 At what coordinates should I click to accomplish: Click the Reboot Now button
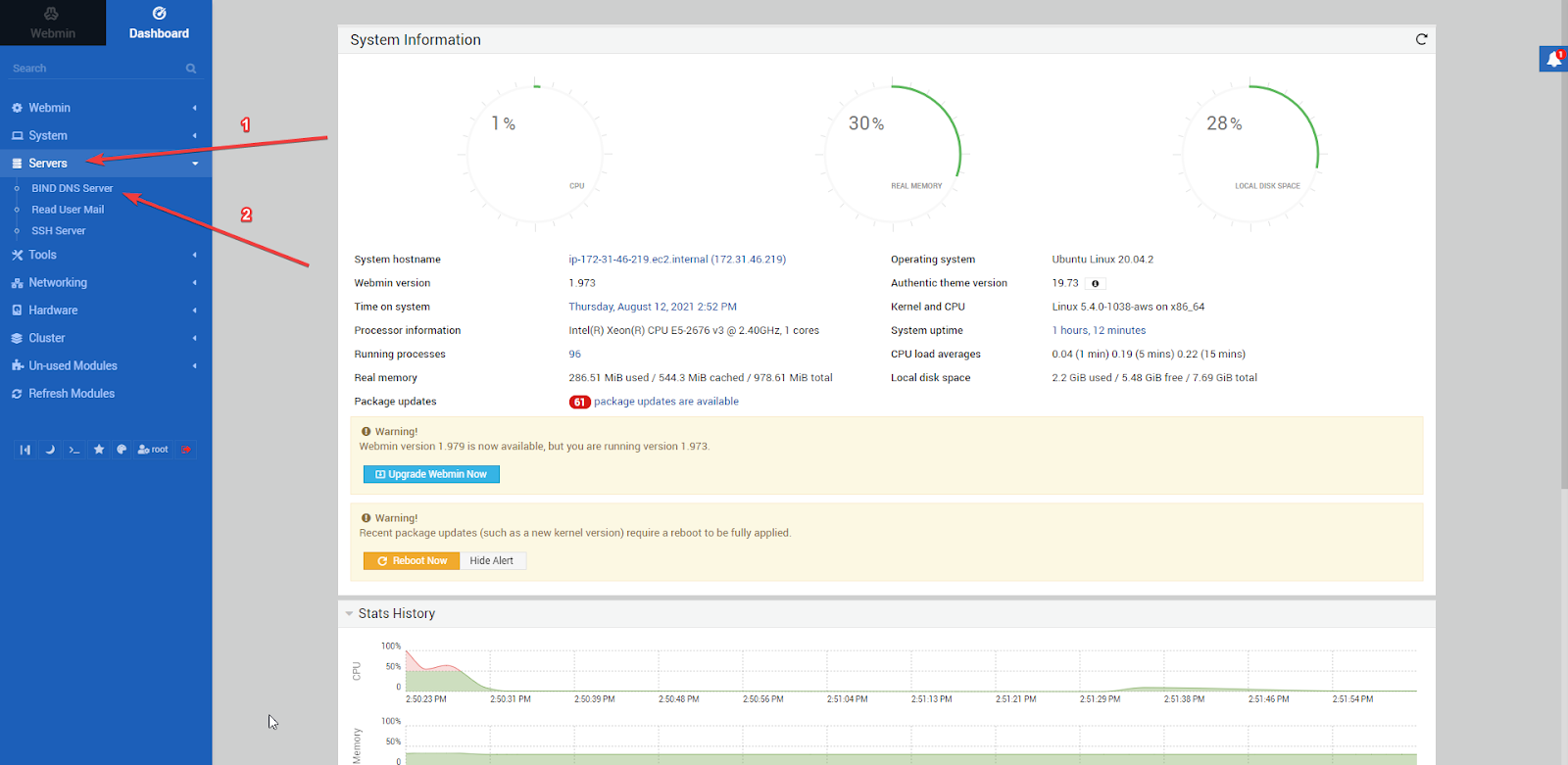(412, 561)
